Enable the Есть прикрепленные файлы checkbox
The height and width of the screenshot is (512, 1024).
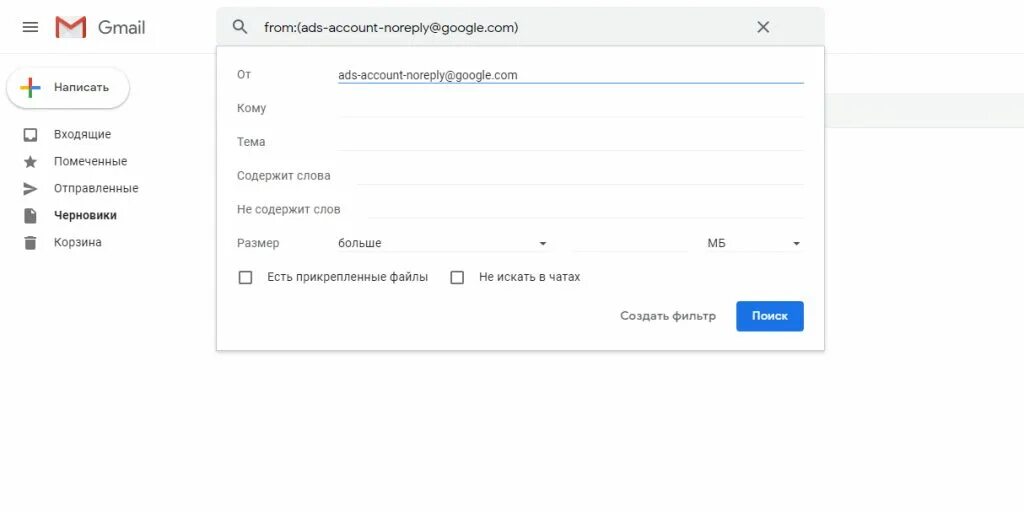(x=245, y=278)
